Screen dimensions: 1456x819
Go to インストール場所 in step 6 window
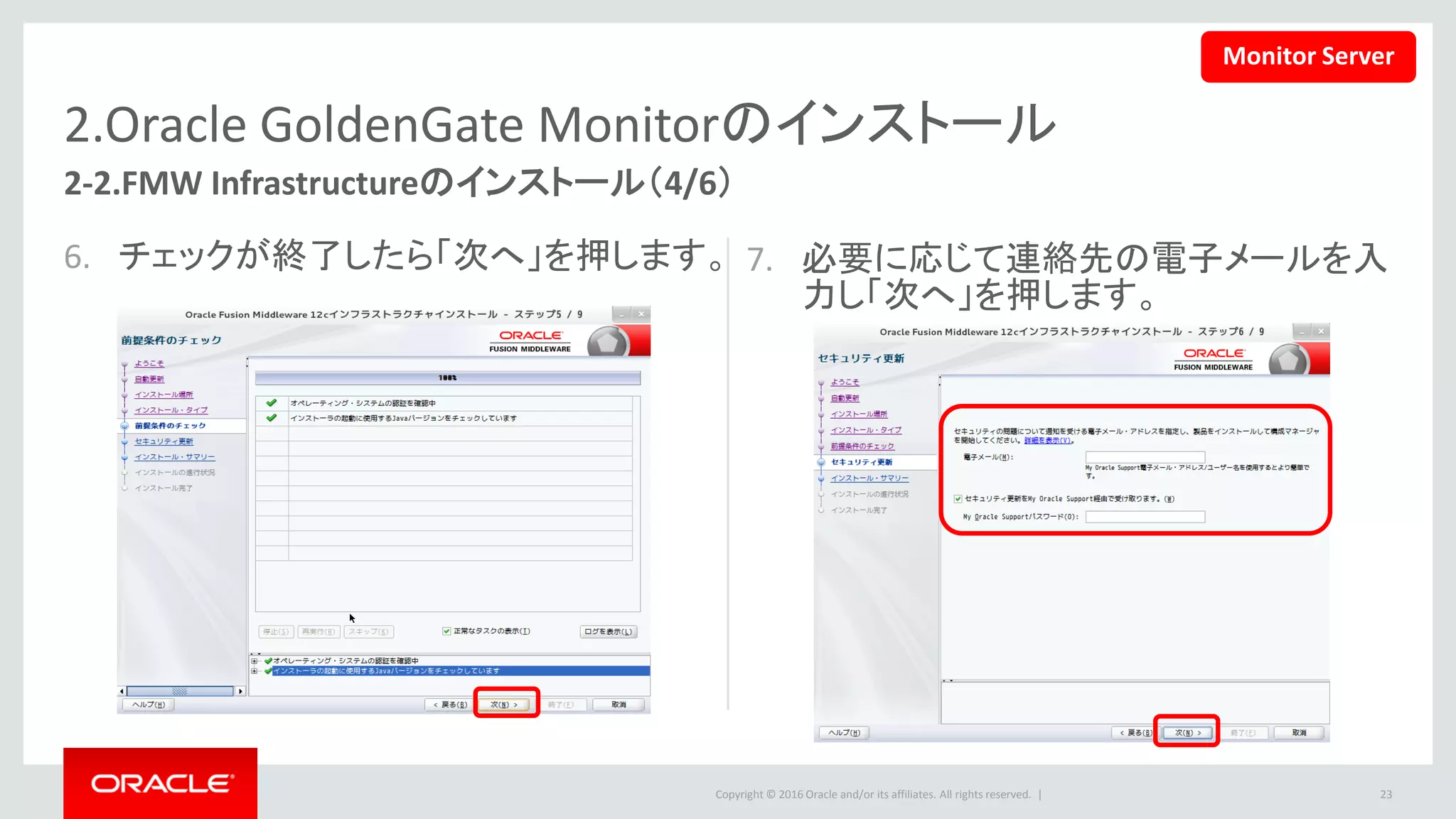point(859,414)
